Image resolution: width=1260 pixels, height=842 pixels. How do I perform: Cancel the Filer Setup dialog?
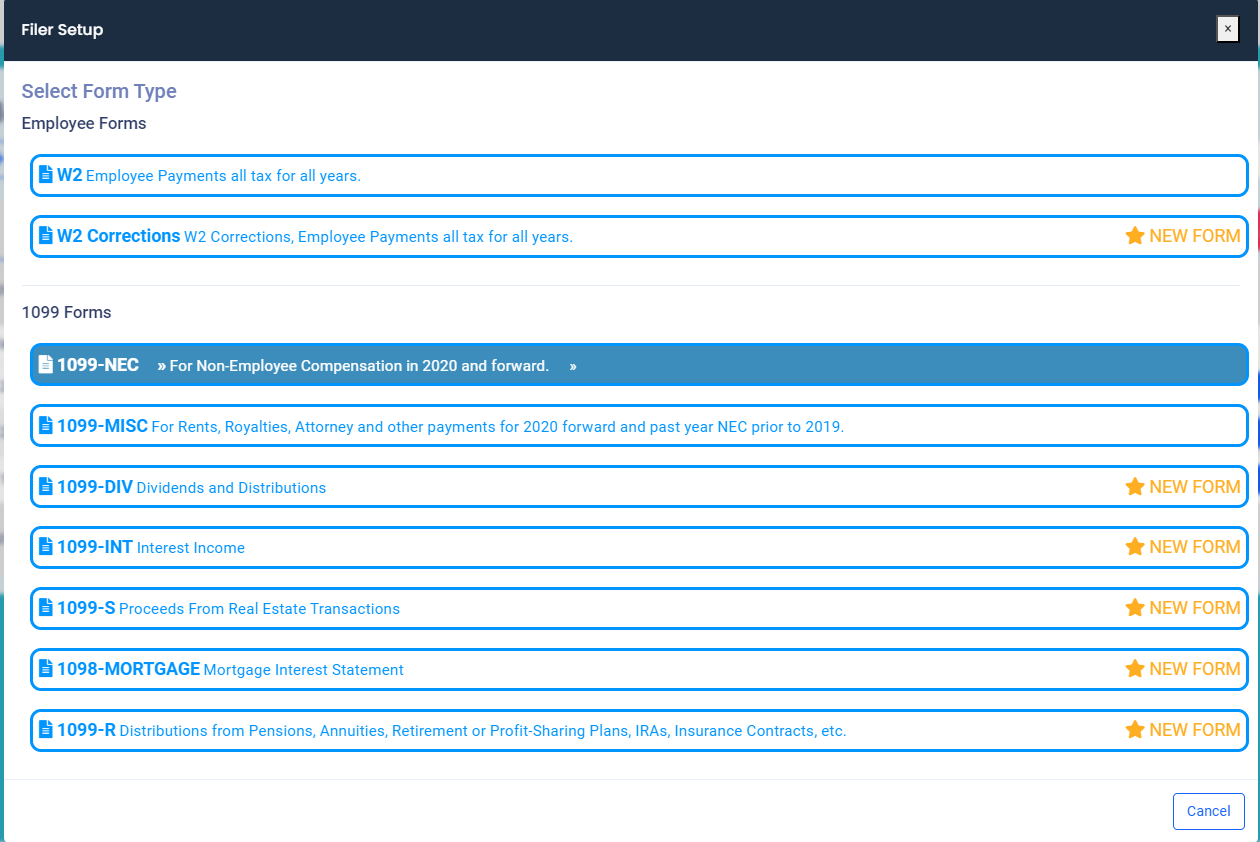click(1209, 811)
